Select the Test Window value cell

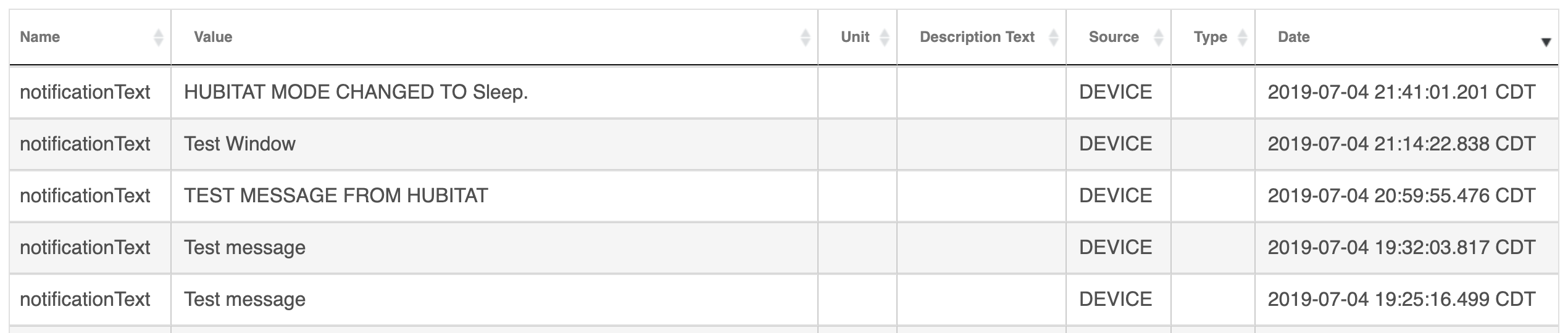[x=240, y=144]
